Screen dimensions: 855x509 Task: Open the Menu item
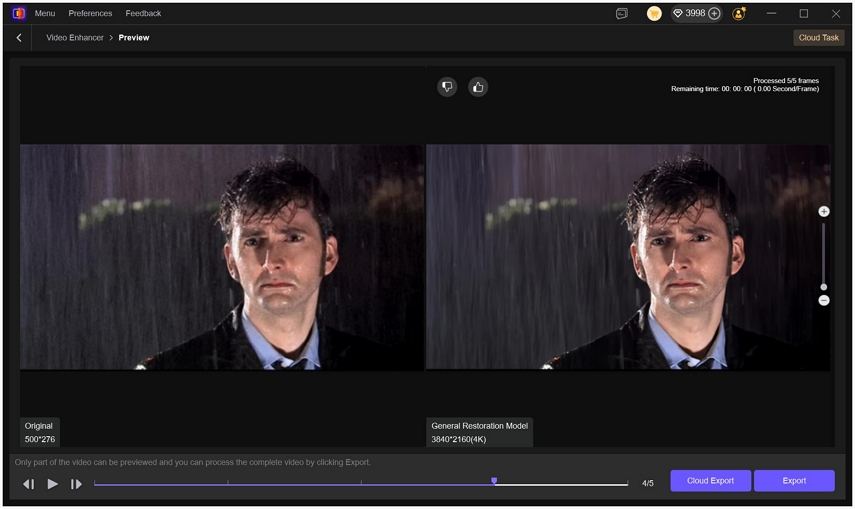45,13
